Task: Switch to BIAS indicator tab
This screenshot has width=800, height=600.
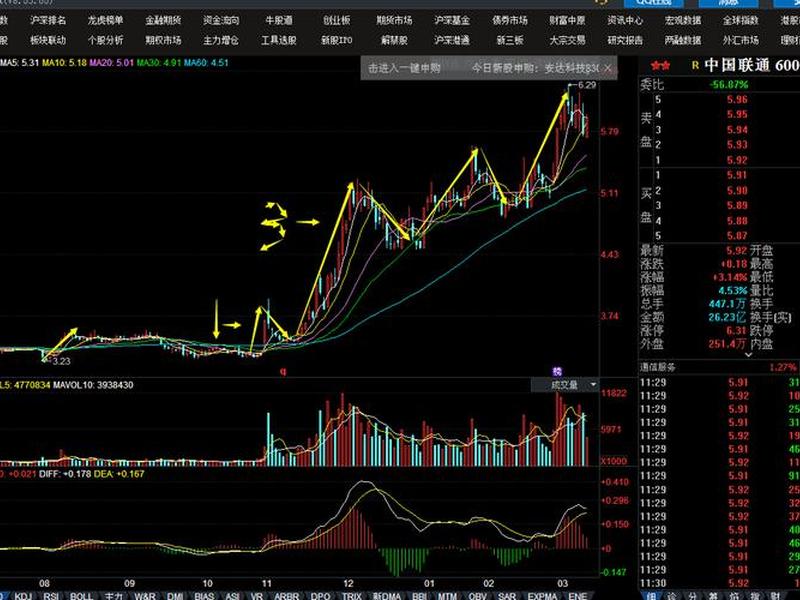Action: pyautogui.click(x=205, y=595)
